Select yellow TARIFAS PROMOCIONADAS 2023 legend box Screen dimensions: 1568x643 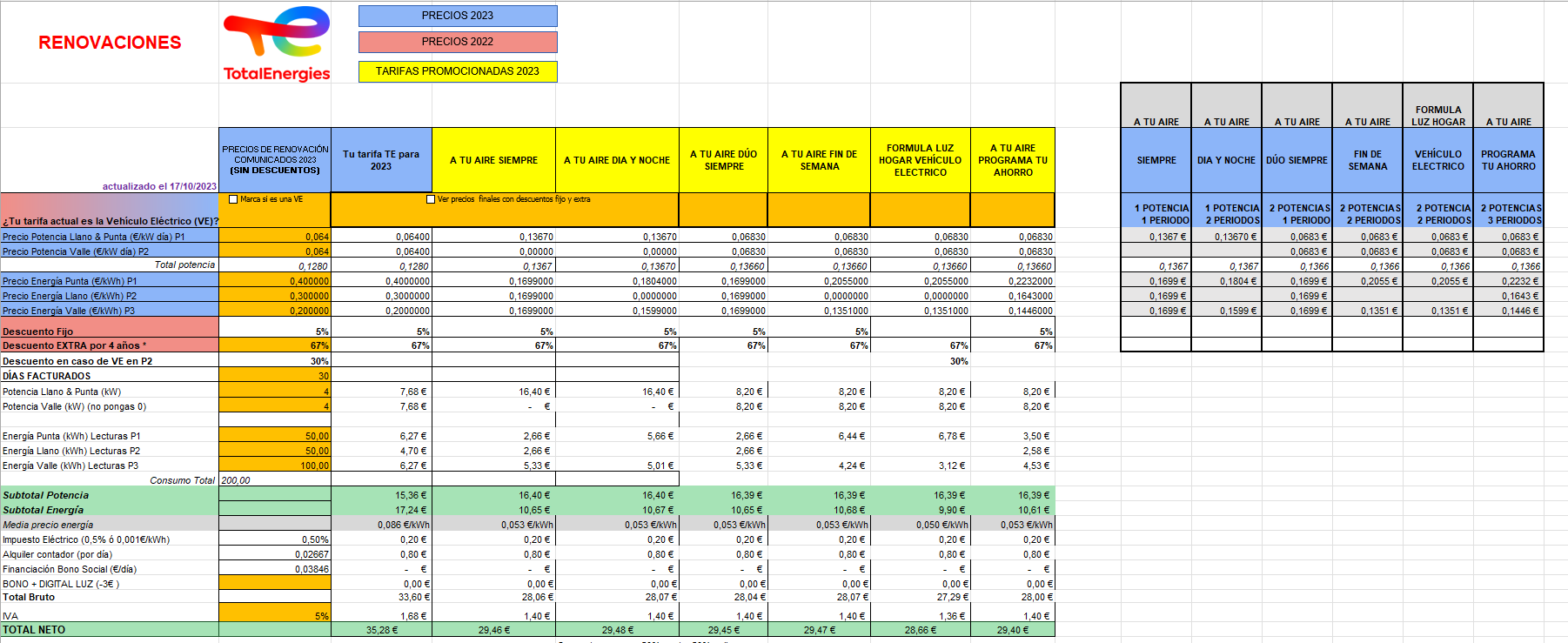point(458,71)
